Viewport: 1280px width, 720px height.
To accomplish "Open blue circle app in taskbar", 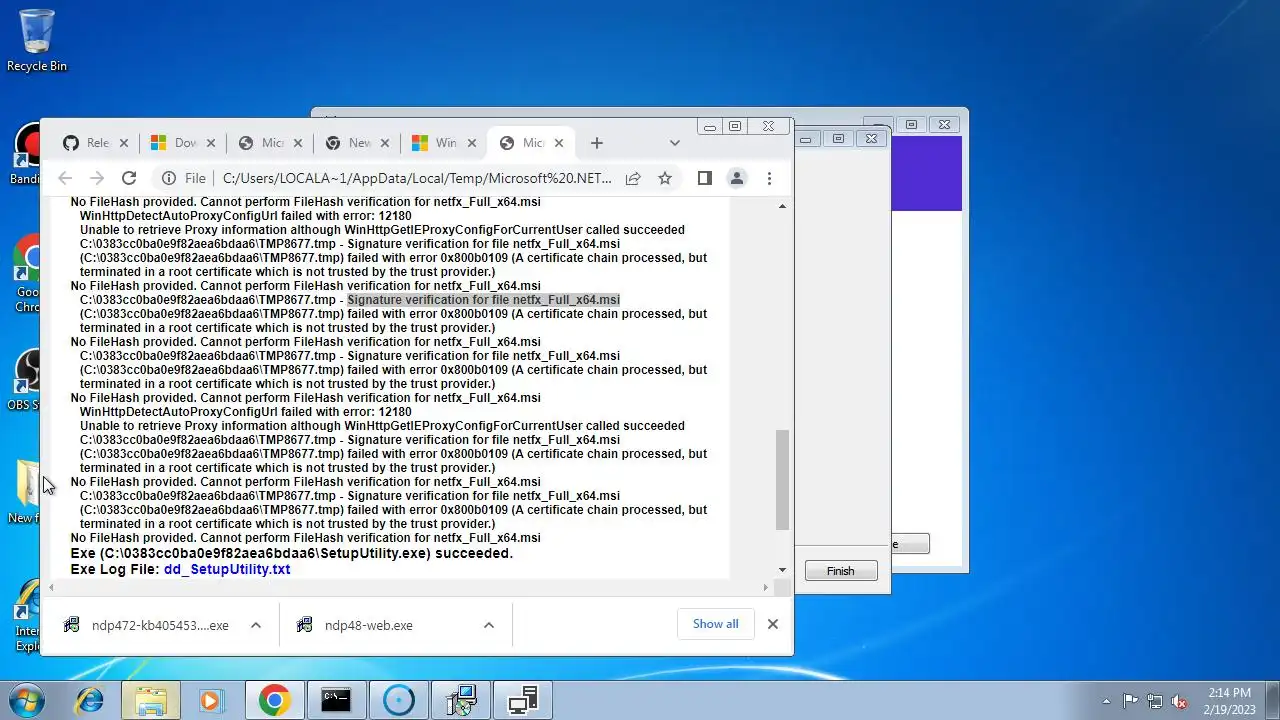I will (398, 700).
